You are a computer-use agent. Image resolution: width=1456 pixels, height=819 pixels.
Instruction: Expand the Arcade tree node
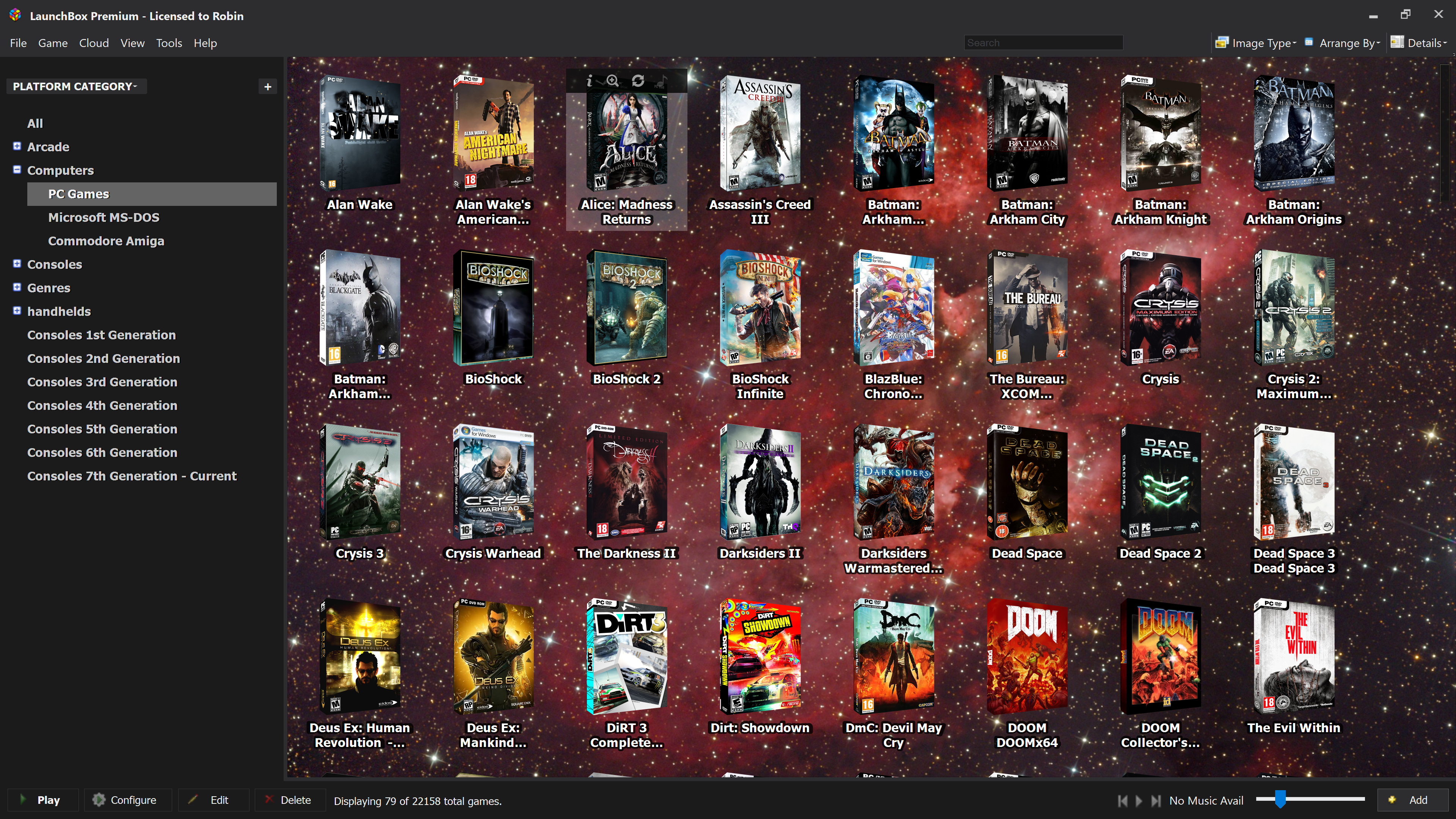tap(17, 146)
